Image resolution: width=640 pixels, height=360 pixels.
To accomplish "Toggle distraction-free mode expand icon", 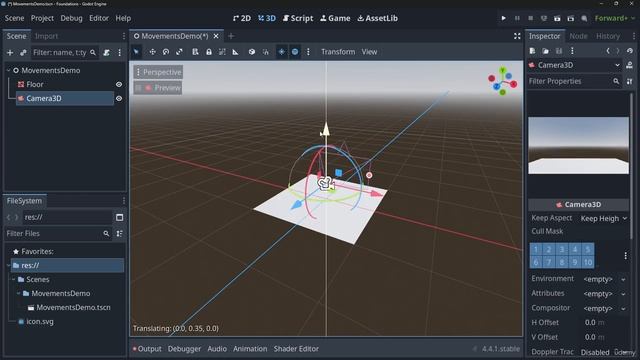I will click(x=517, y=36).
